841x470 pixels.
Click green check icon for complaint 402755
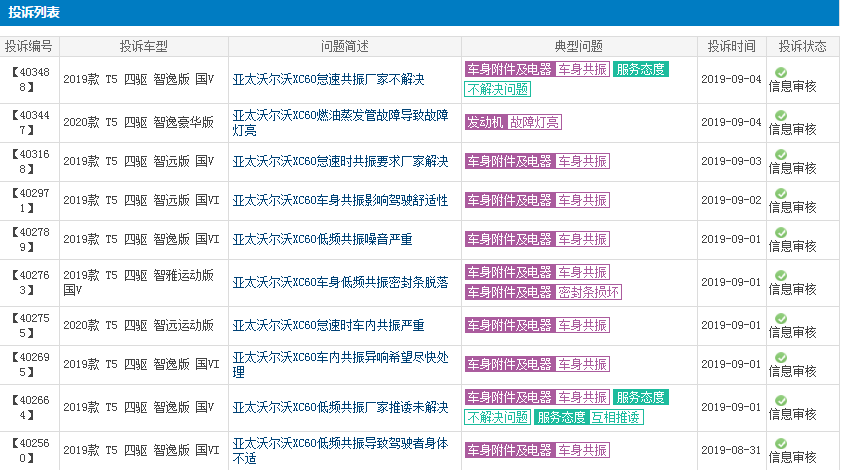pyautogui.click(x=781, y=318)
